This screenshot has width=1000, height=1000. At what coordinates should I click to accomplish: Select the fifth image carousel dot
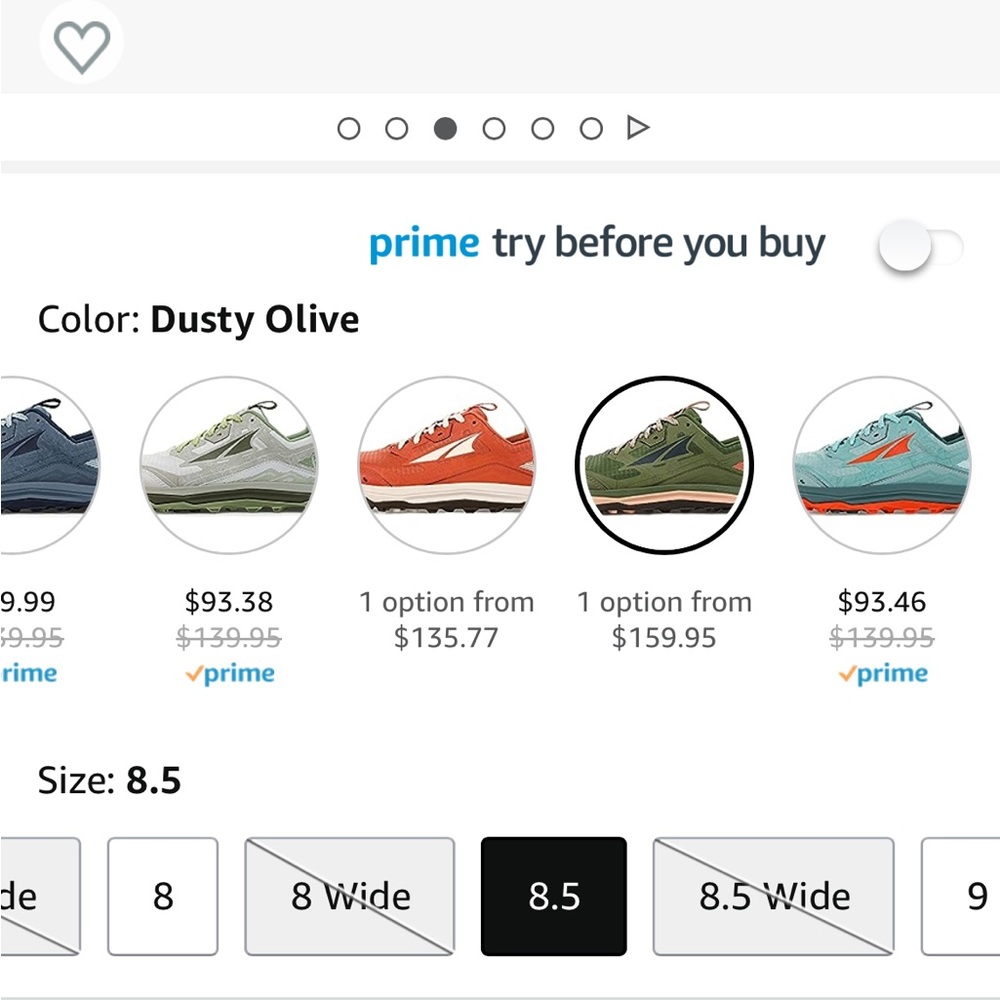pos(543,128)
